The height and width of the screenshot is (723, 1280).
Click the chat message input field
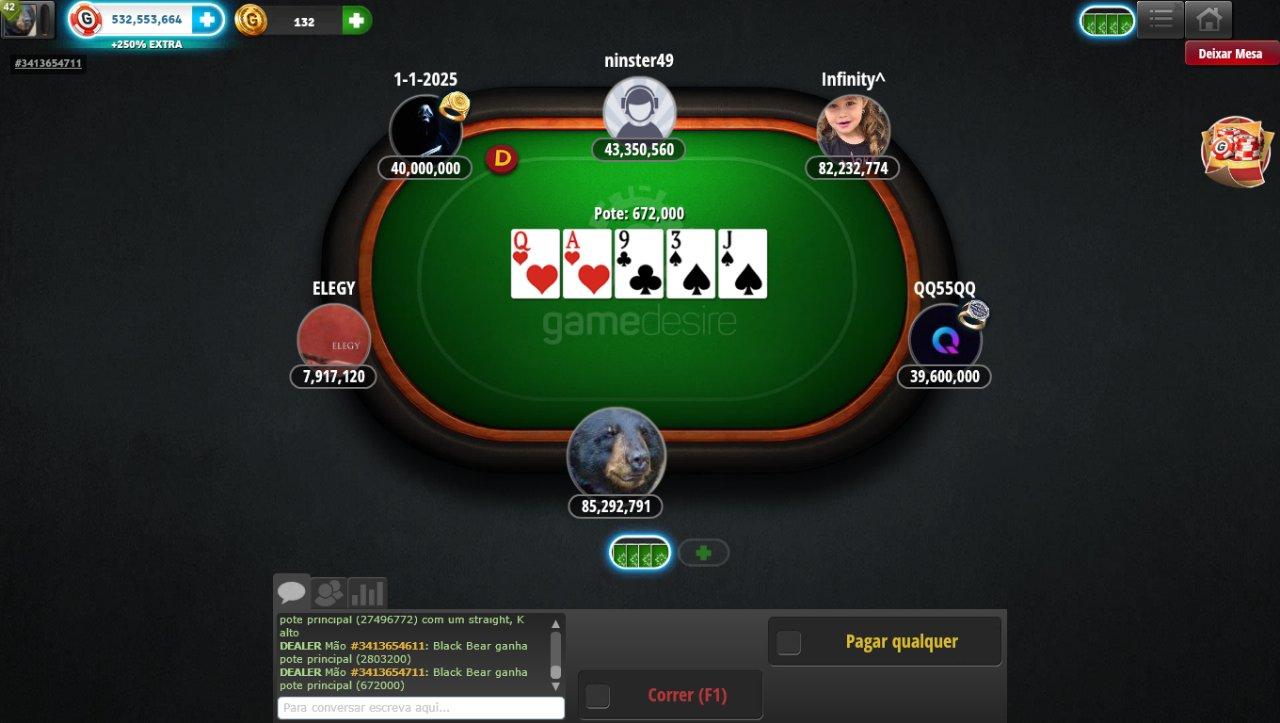421,708
